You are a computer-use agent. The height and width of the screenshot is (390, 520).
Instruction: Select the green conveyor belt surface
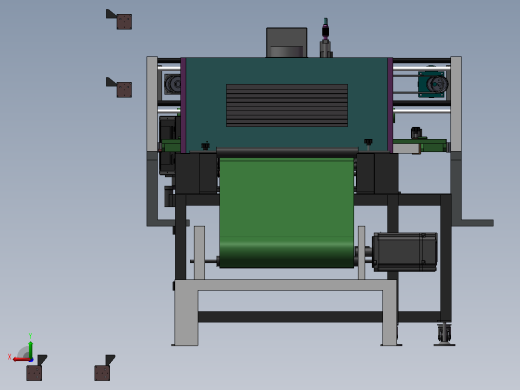tap(287, 212)
